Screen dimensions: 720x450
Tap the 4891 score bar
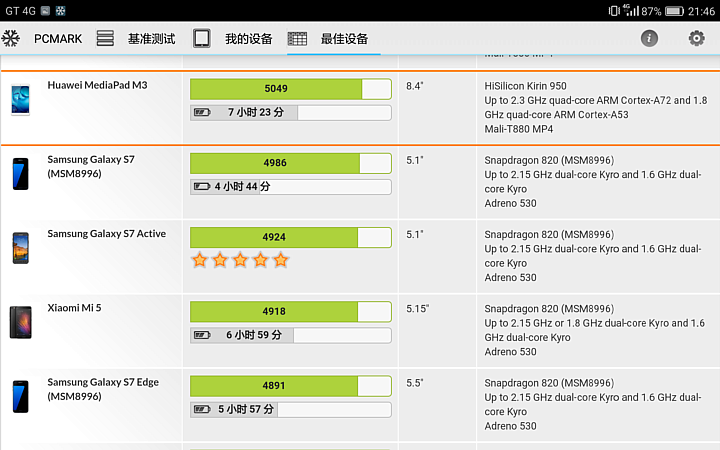tap(291, 386)
